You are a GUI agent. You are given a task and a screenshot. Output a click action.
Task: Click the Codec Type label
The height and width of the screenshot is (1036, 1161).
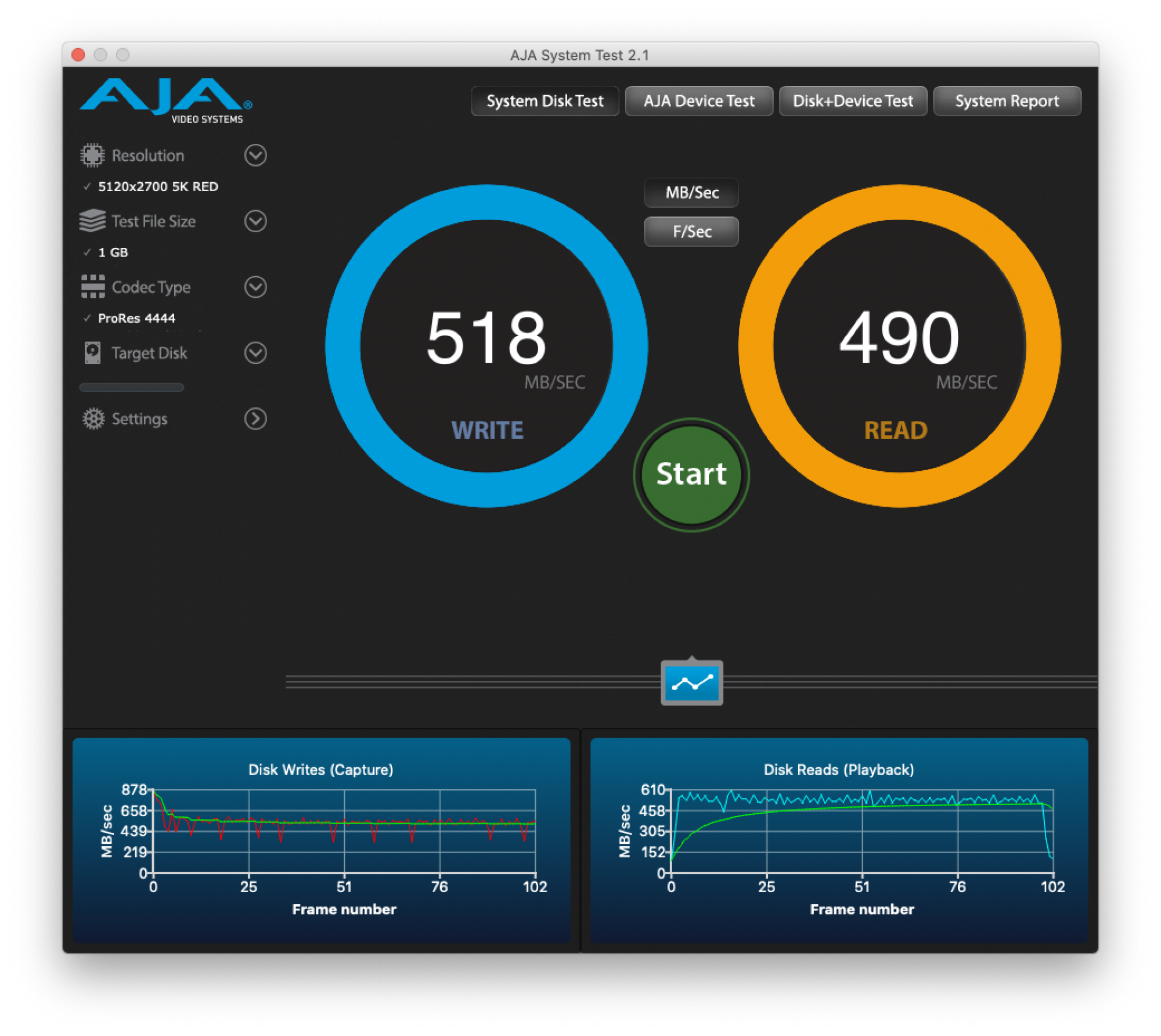point(151,287)
